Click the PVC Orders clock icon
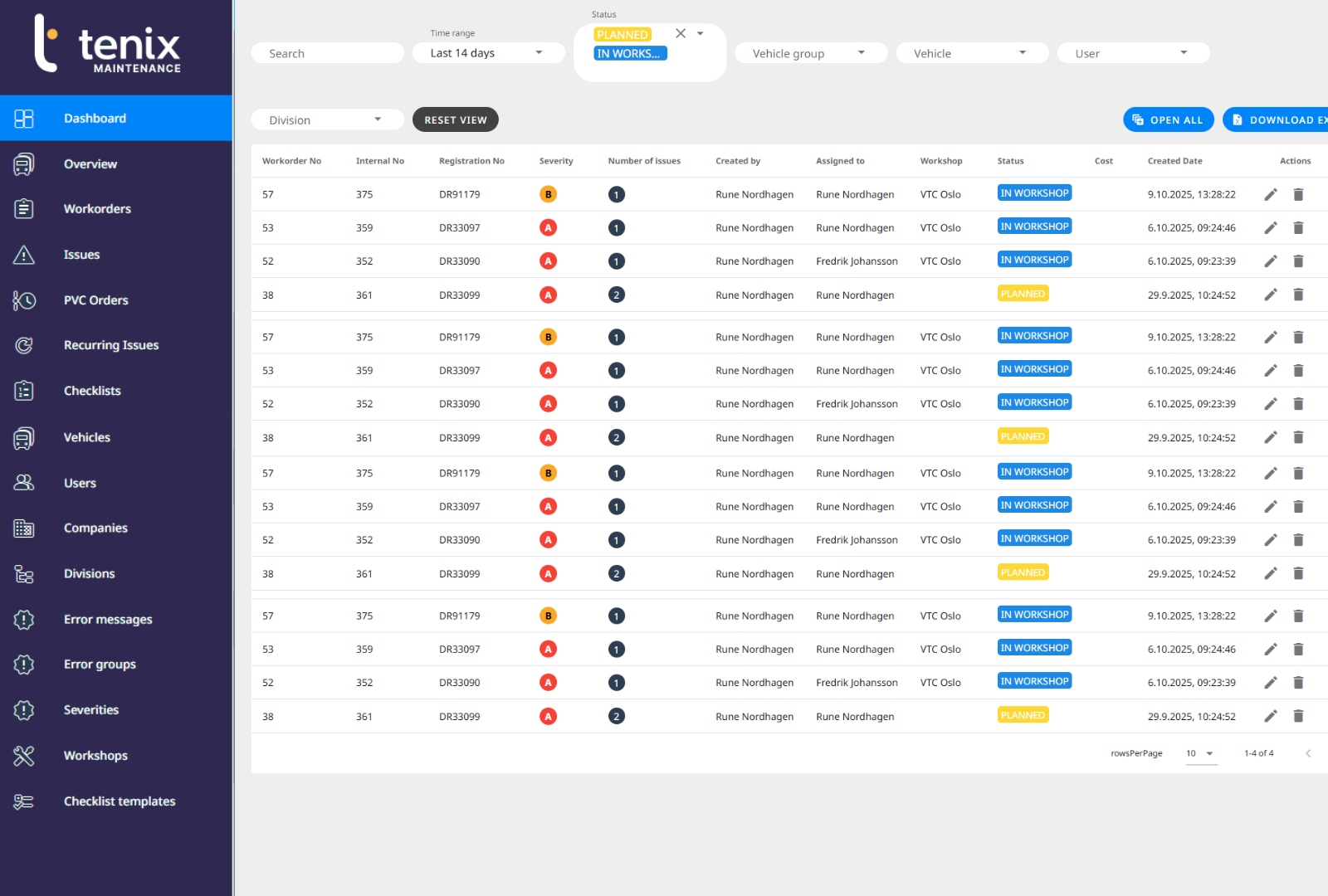 coord(24,300)
